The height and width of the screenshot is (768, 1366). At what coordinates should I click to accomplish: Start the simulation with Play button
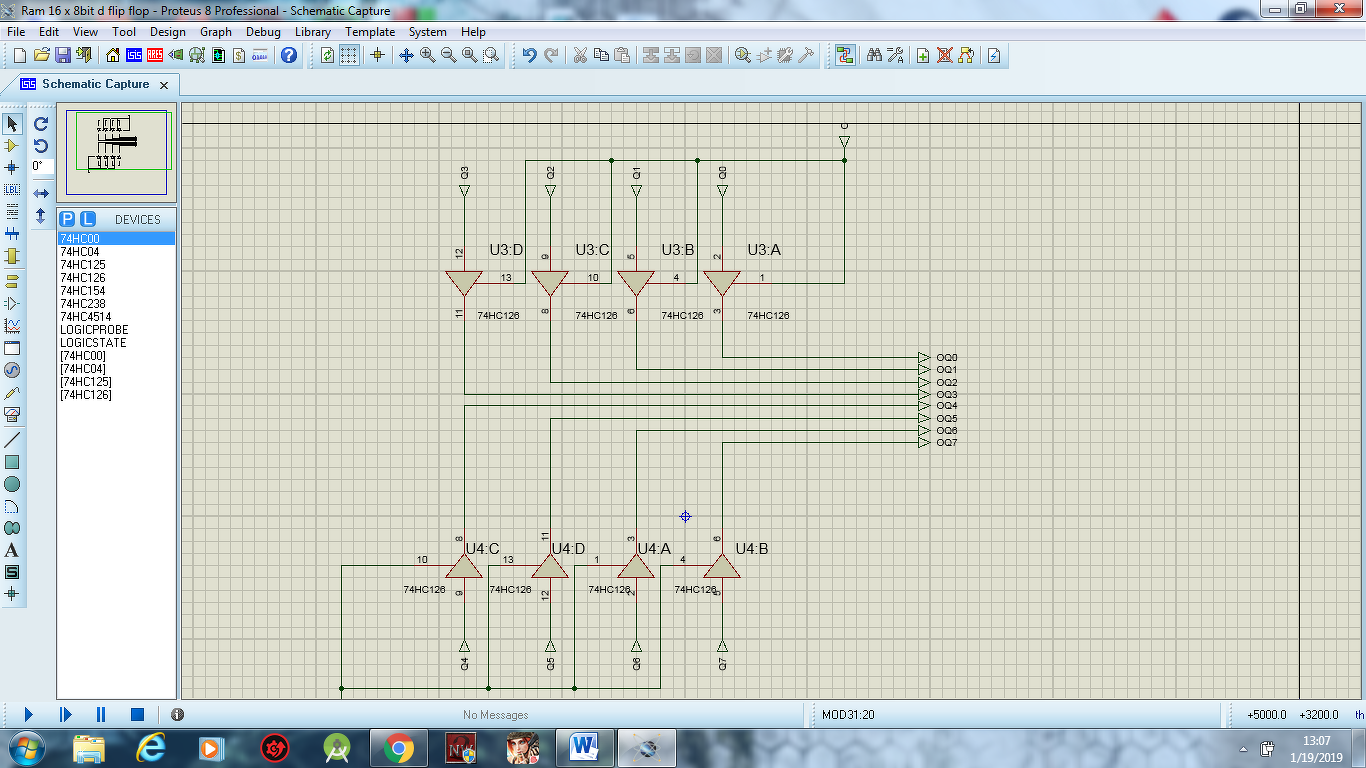28,714
